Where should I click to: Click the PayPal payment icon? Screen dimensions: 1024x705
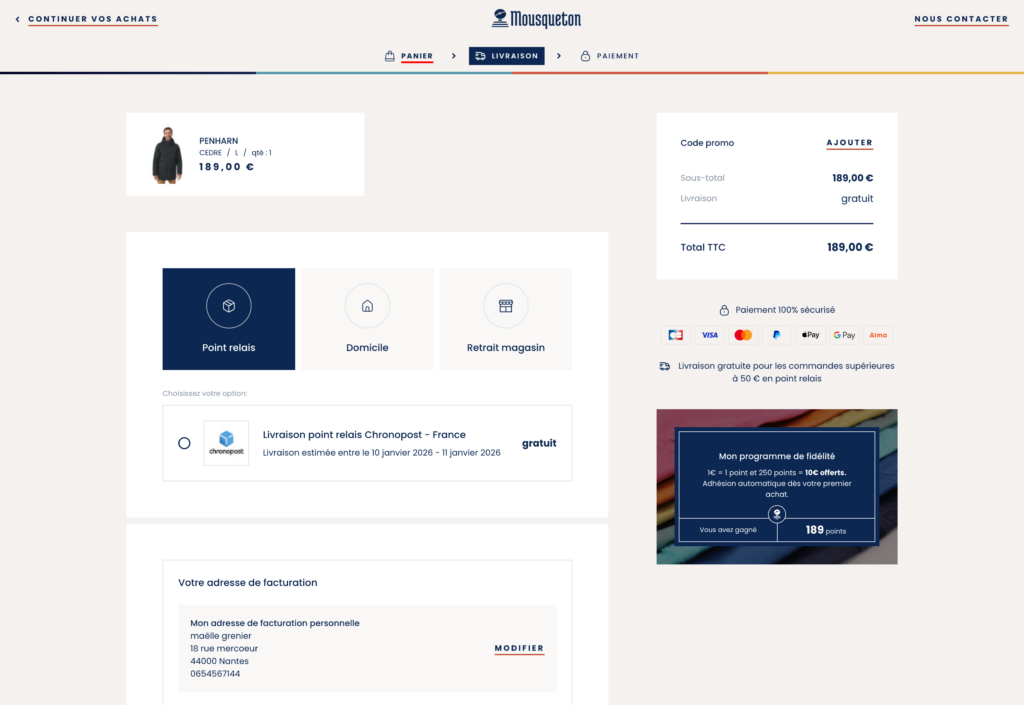click(x=776, y=335)
